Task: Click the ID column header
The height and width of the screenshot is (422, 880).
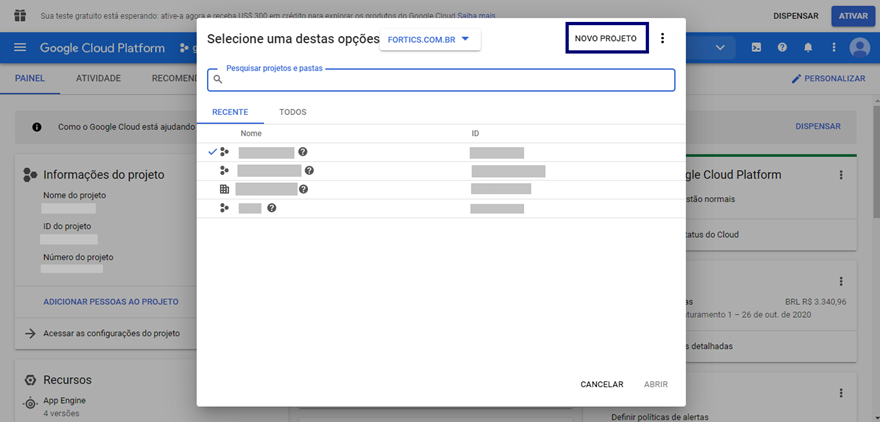Action: click(x=475, y=134)
